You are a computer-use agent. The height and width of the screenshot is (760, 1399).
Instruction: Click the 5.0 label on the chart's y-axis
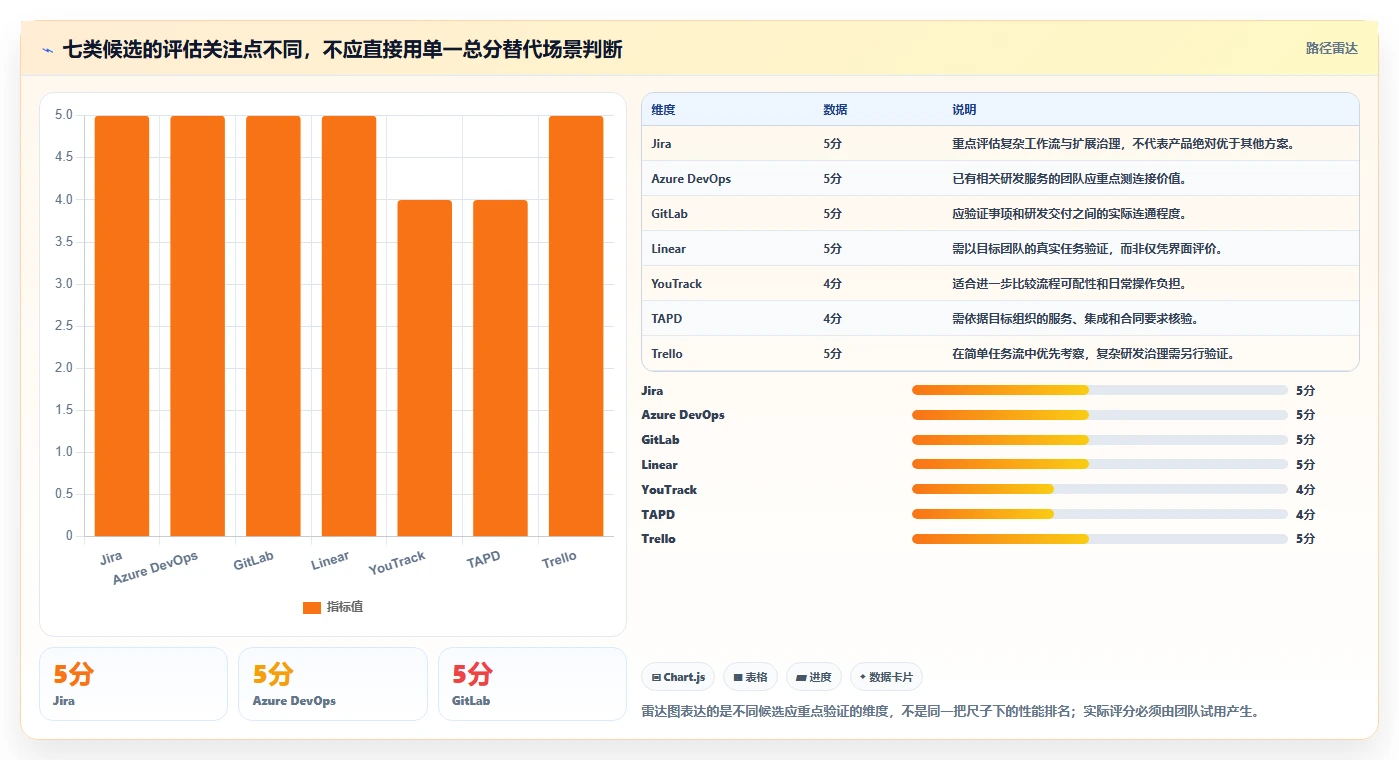pos(63,115)
